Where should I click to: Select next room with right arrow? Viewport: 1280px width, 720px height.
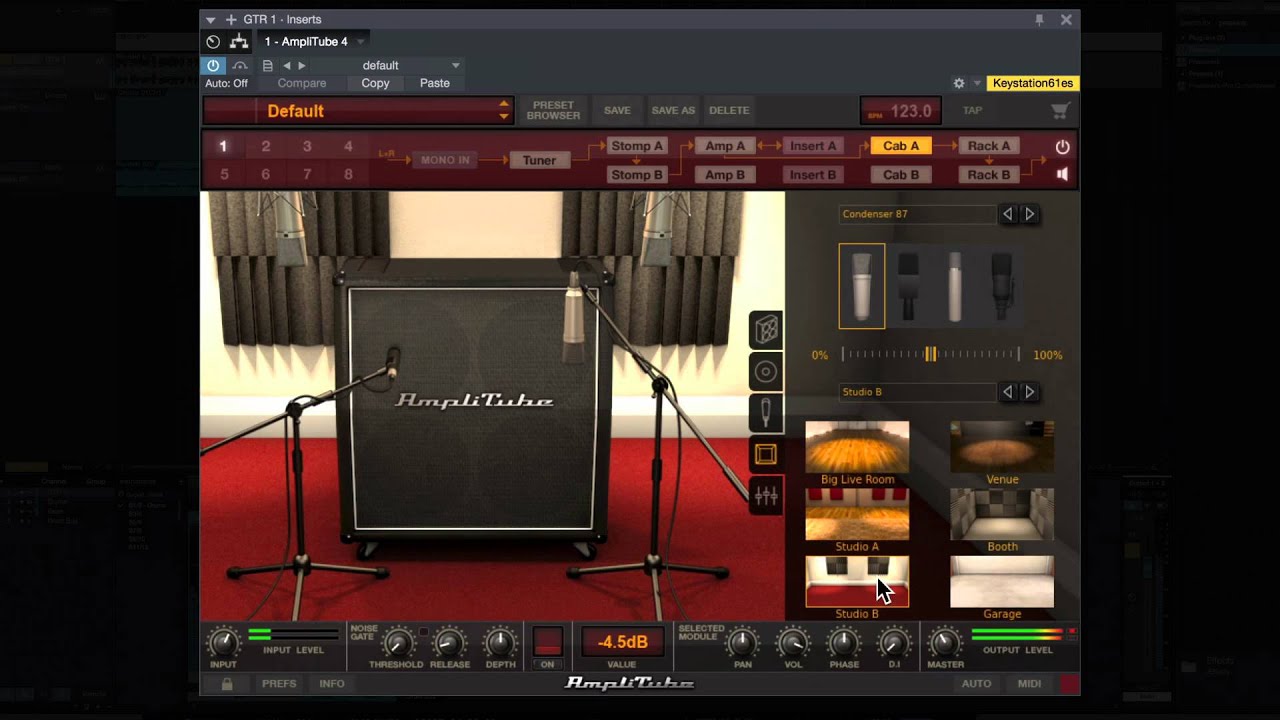(1030, 392)
